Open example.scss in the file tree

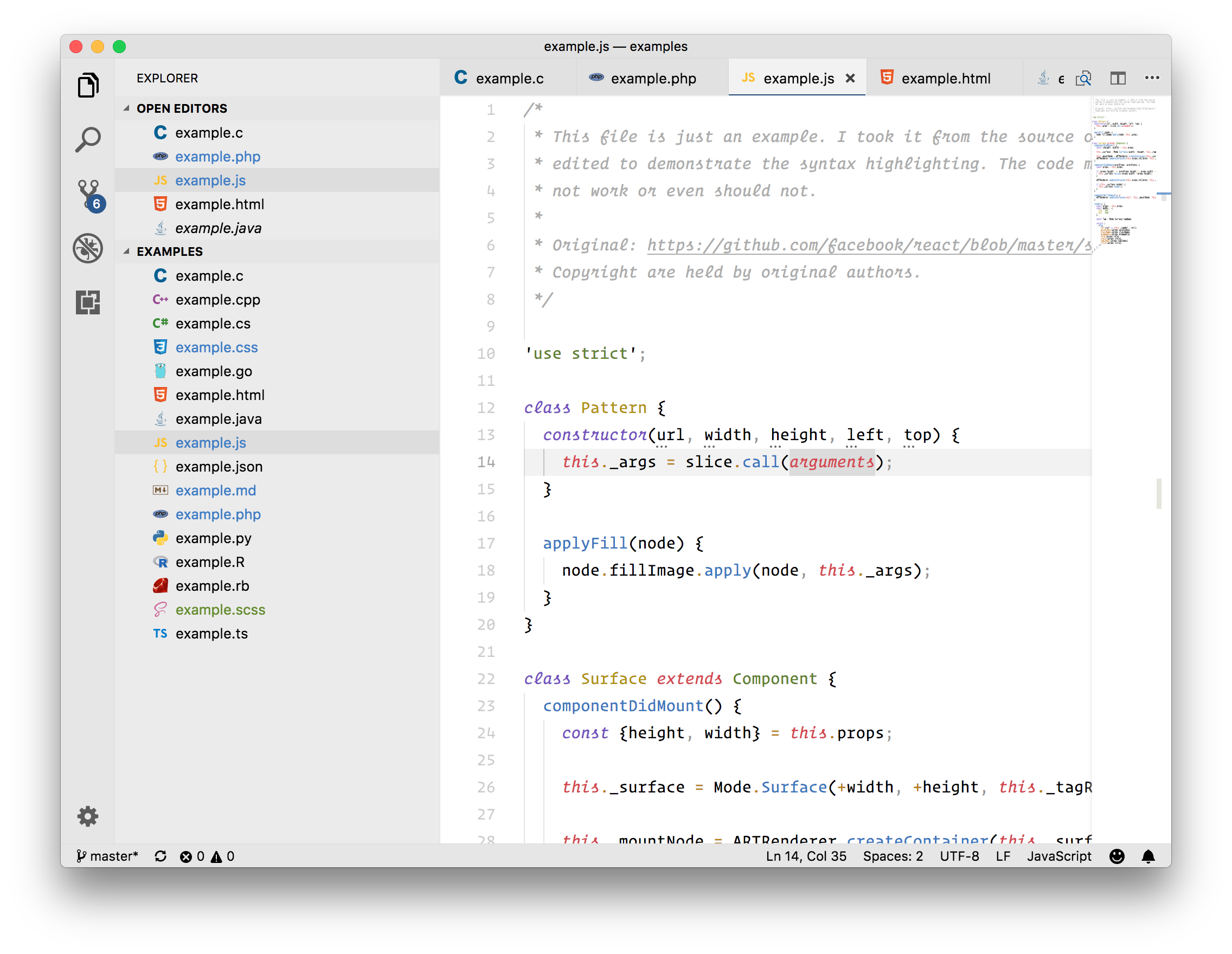220,609
